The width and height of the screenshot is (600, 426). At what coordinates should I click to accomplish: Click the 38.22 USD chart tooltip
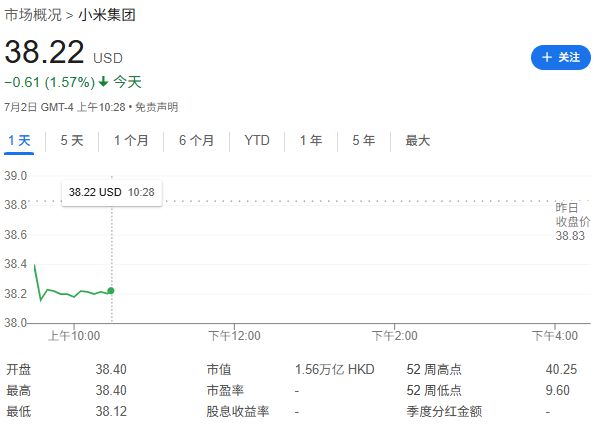tap(111, 192)
